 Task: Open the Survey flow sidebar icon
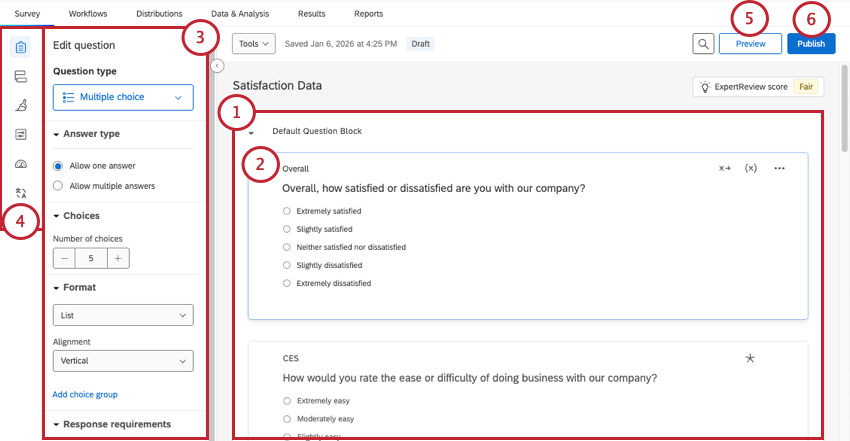[21, 76]
